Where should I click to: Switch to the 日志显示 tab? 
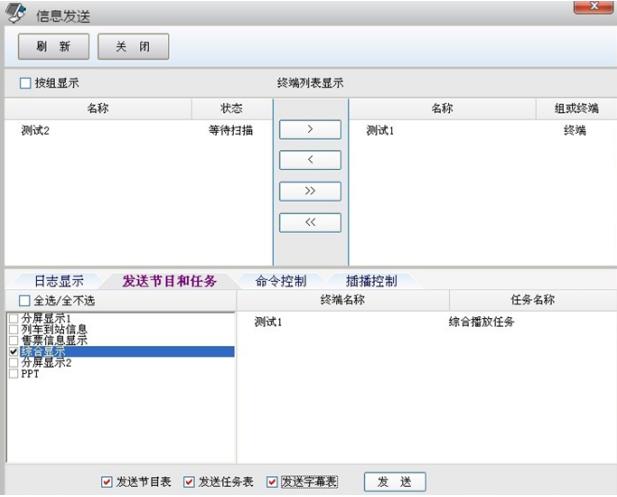click(x=59, y=281)
